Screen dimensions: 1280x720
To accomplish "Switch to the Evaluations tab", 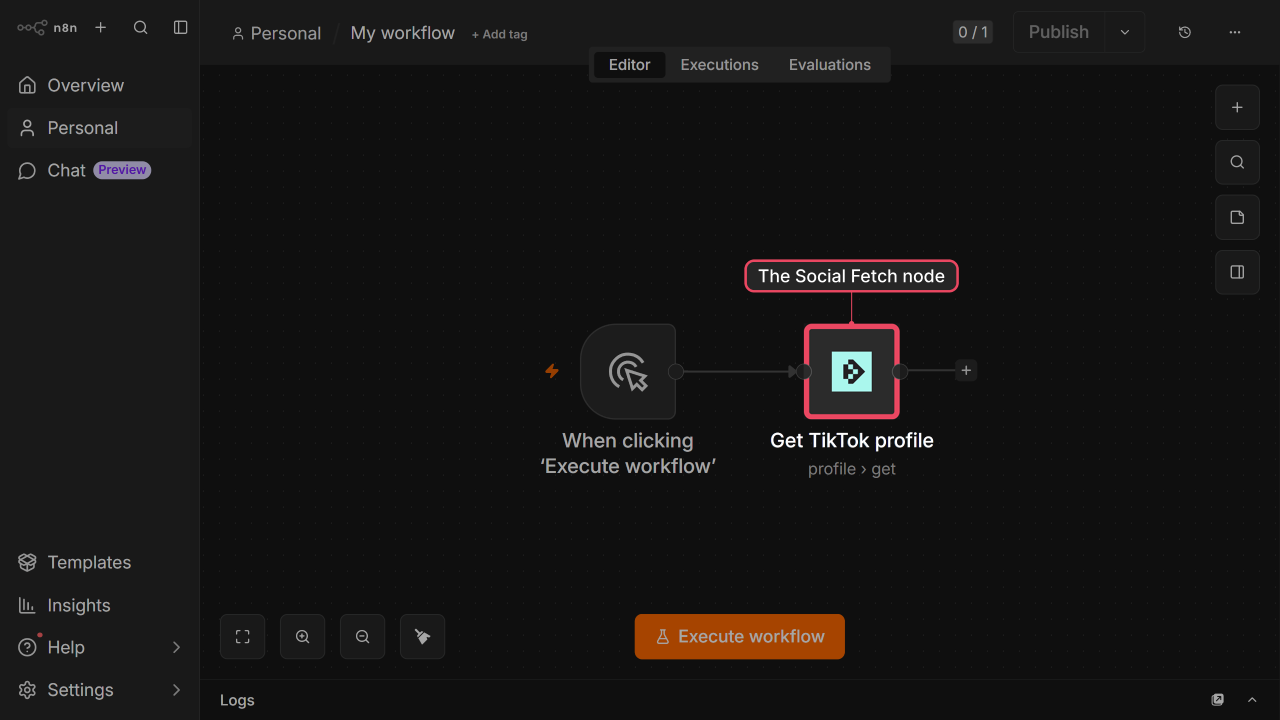I will [x=830, y=65].
